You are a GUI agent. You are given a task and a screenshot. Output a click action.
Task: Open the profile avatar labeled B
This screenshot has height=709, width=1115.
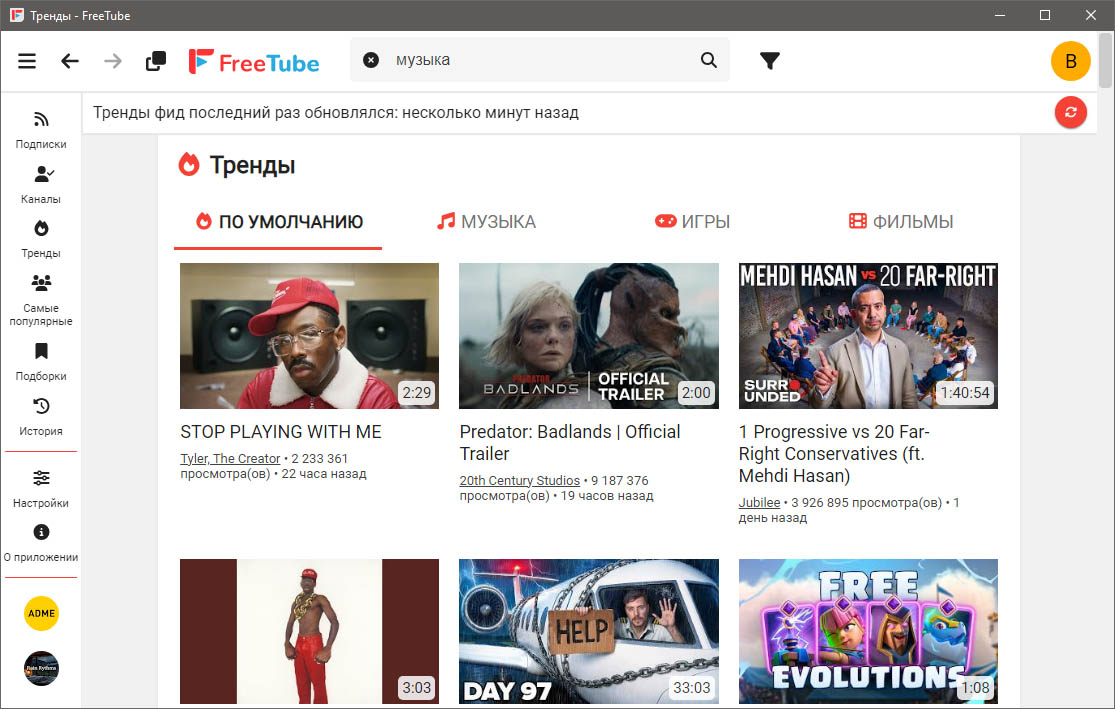[x=1070, y=61]
